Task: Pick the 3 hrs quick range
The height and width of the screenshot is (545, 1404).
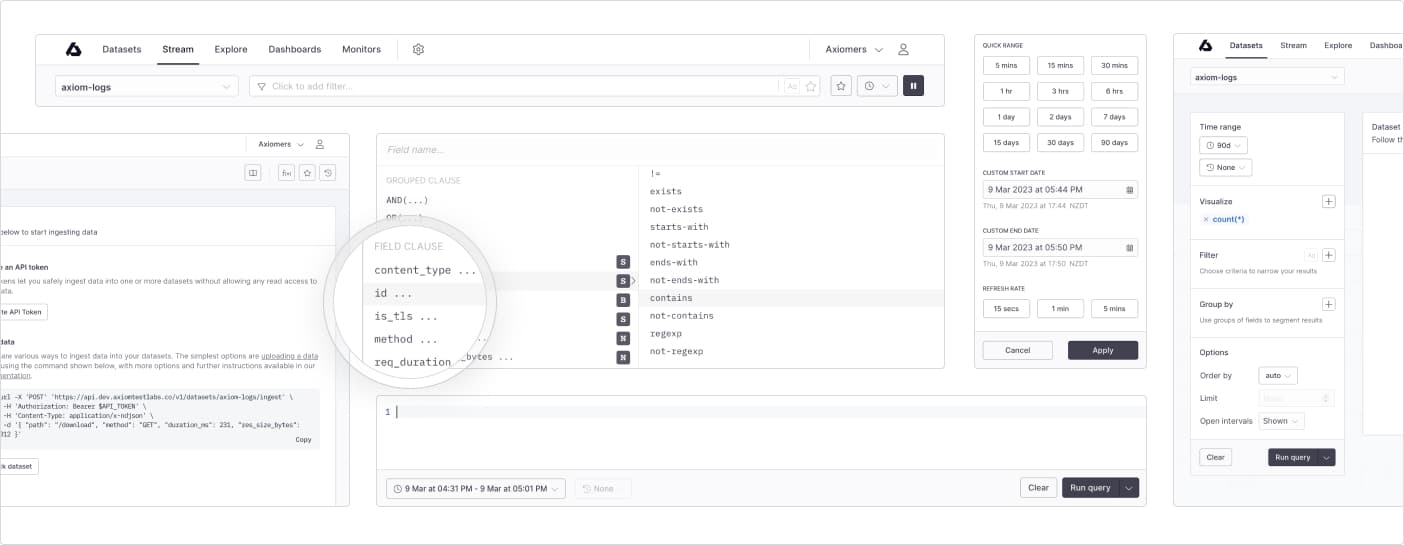Action: pos(1060,91)
